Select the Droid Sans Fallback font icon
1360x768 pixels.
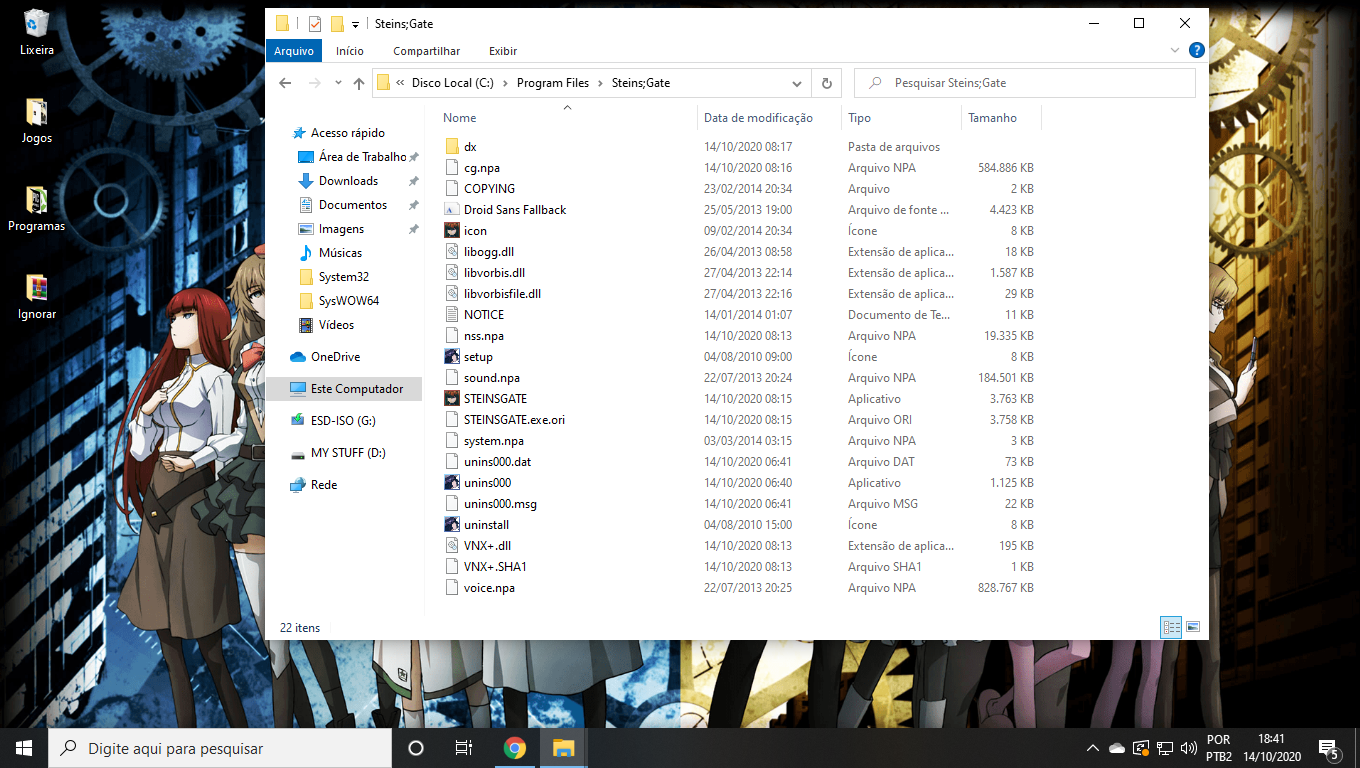pos(452,210)
